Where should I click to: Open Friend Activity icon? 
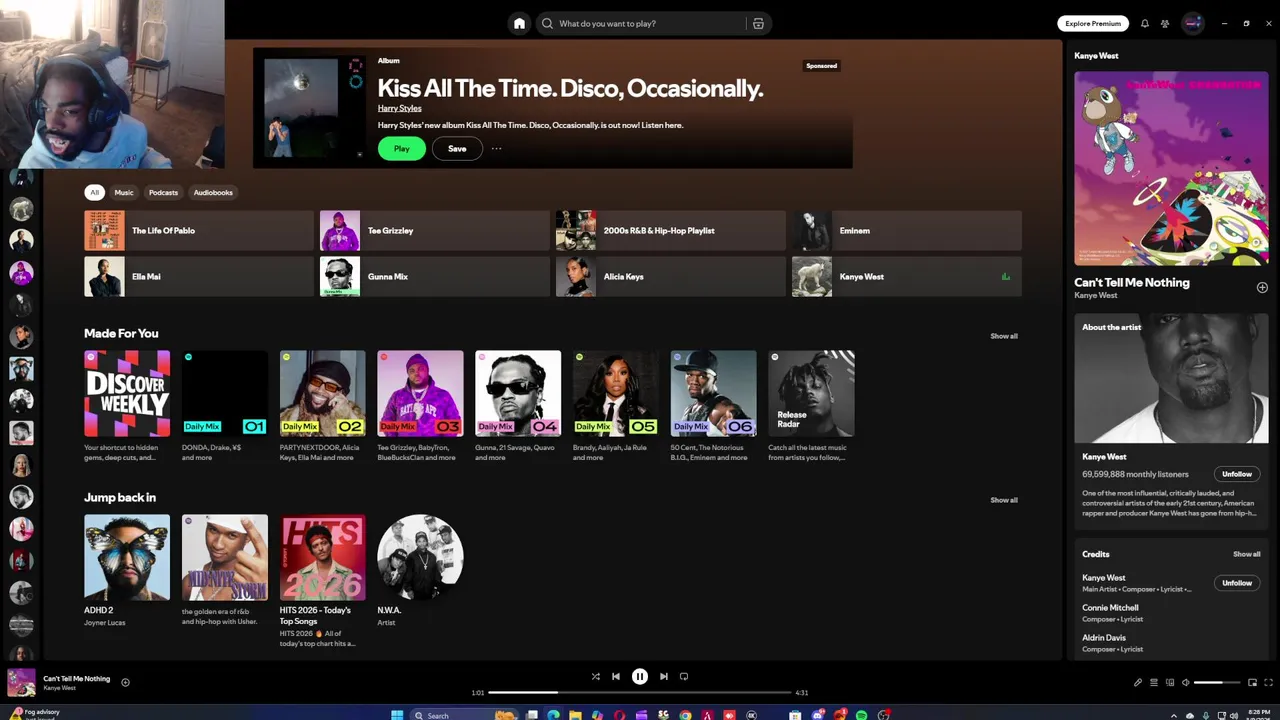(x=1165, y=23)
